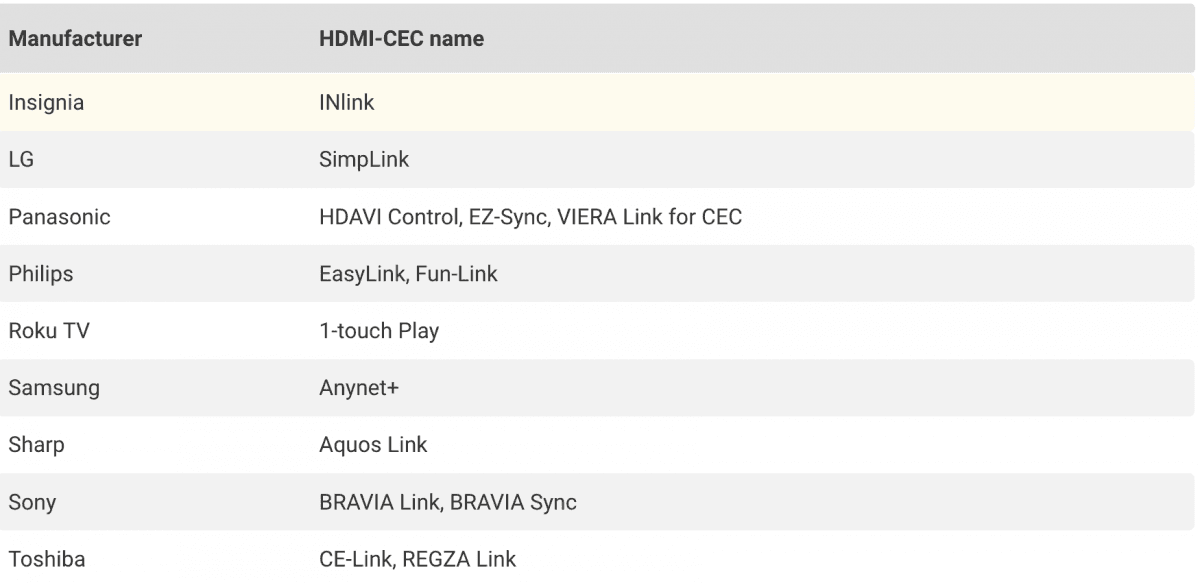Select the Philips manufacturer cell

coord(41,273)
